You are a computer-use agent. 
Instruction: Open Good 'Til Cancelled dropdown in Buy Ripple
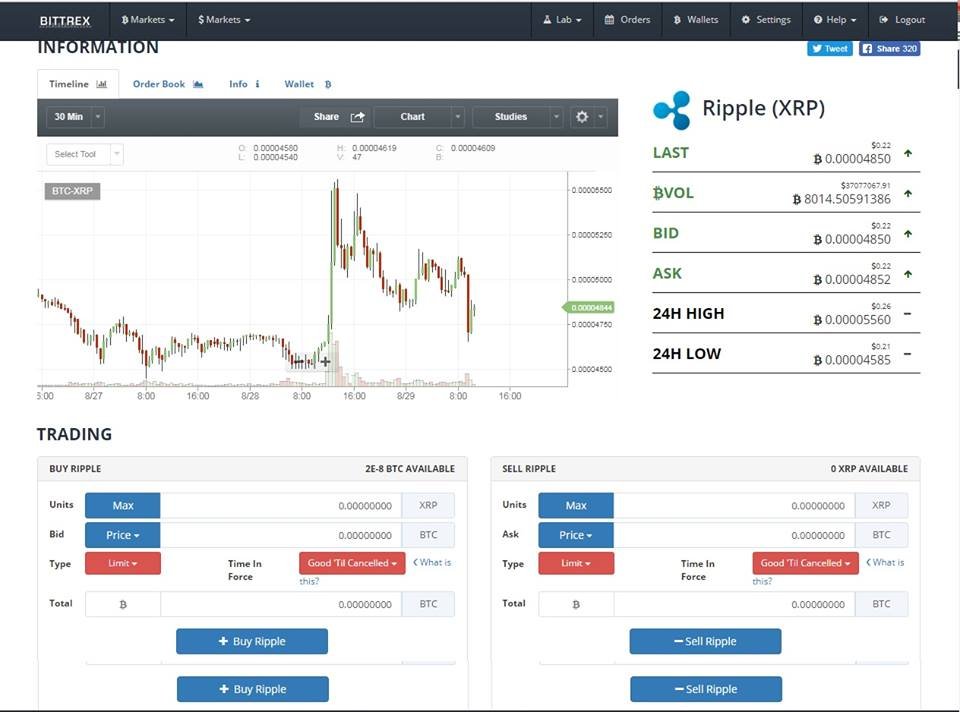click(352, 563)
